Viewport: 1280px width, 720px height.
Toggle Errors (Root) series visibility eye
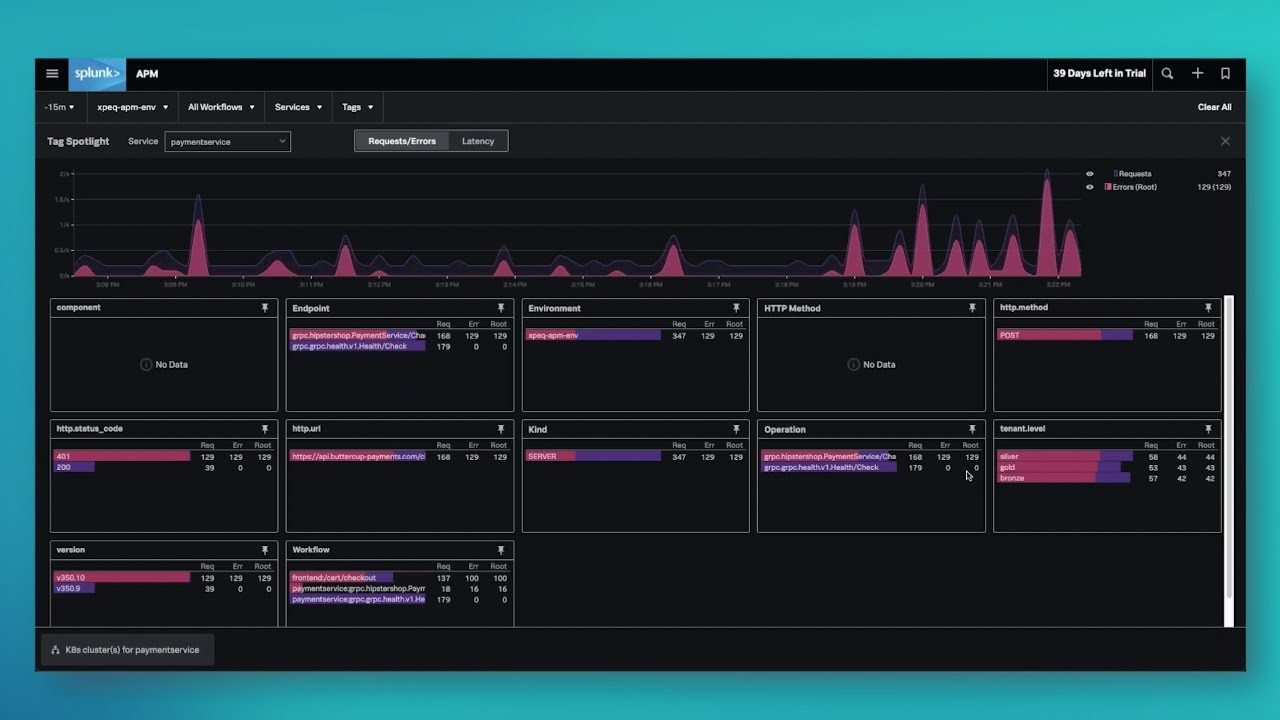[x=1090, y=187]
